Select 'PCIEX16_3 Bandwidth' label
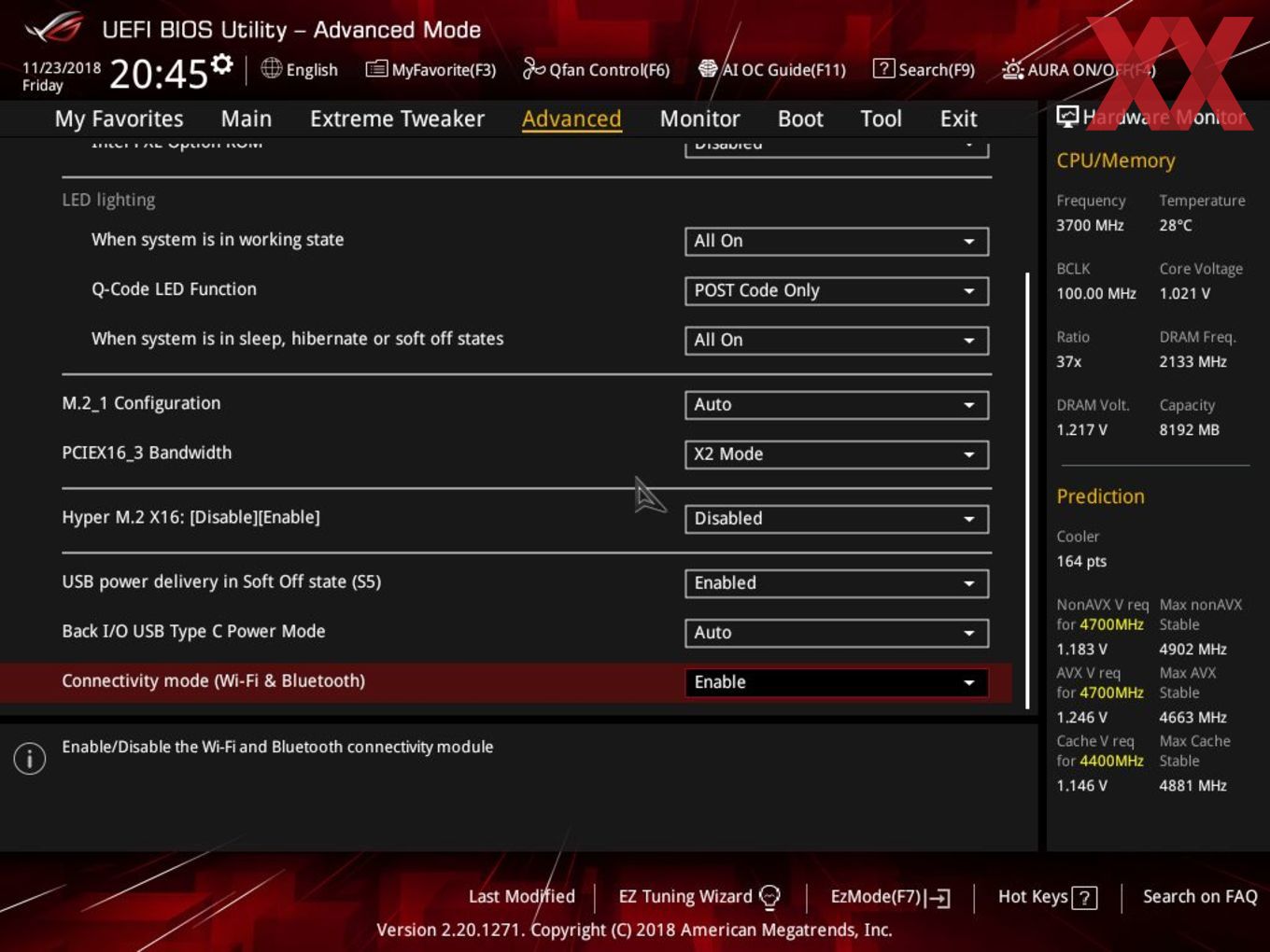This screenshot has width=1270, height=952. click(147, 453)
